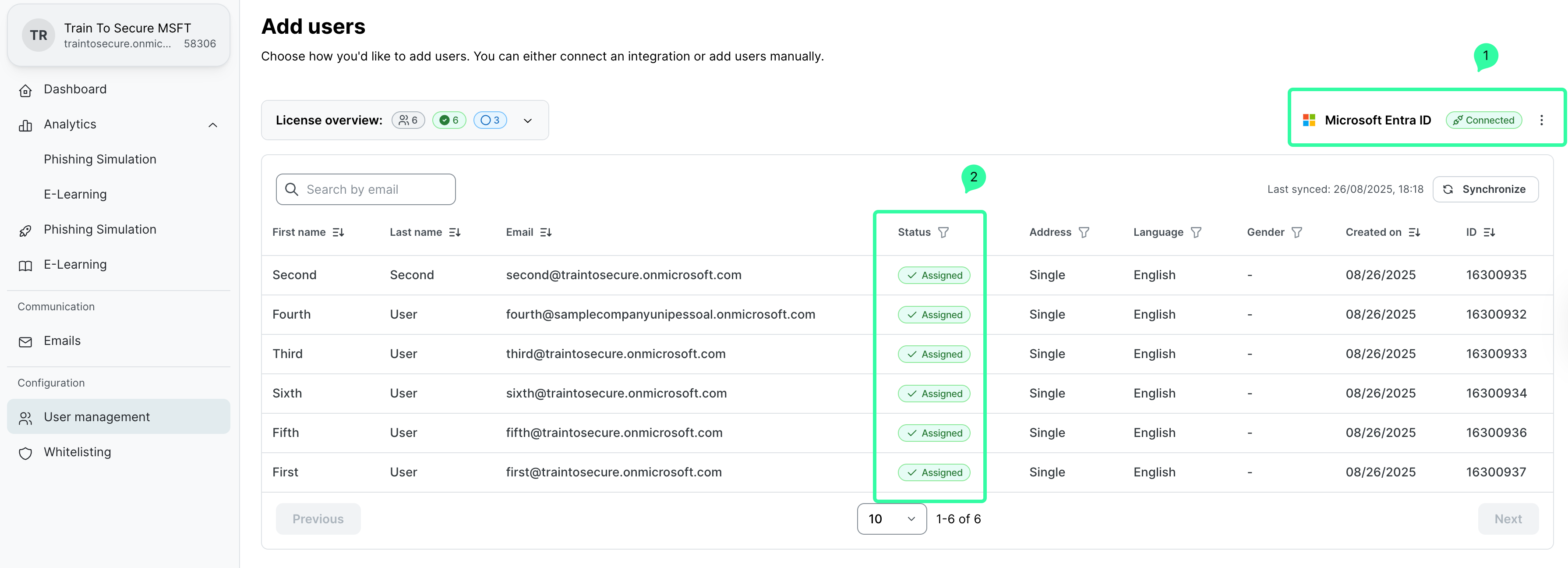Click the Gender column filter icon
1568x568 pixels.
[x=1296, y=233]
